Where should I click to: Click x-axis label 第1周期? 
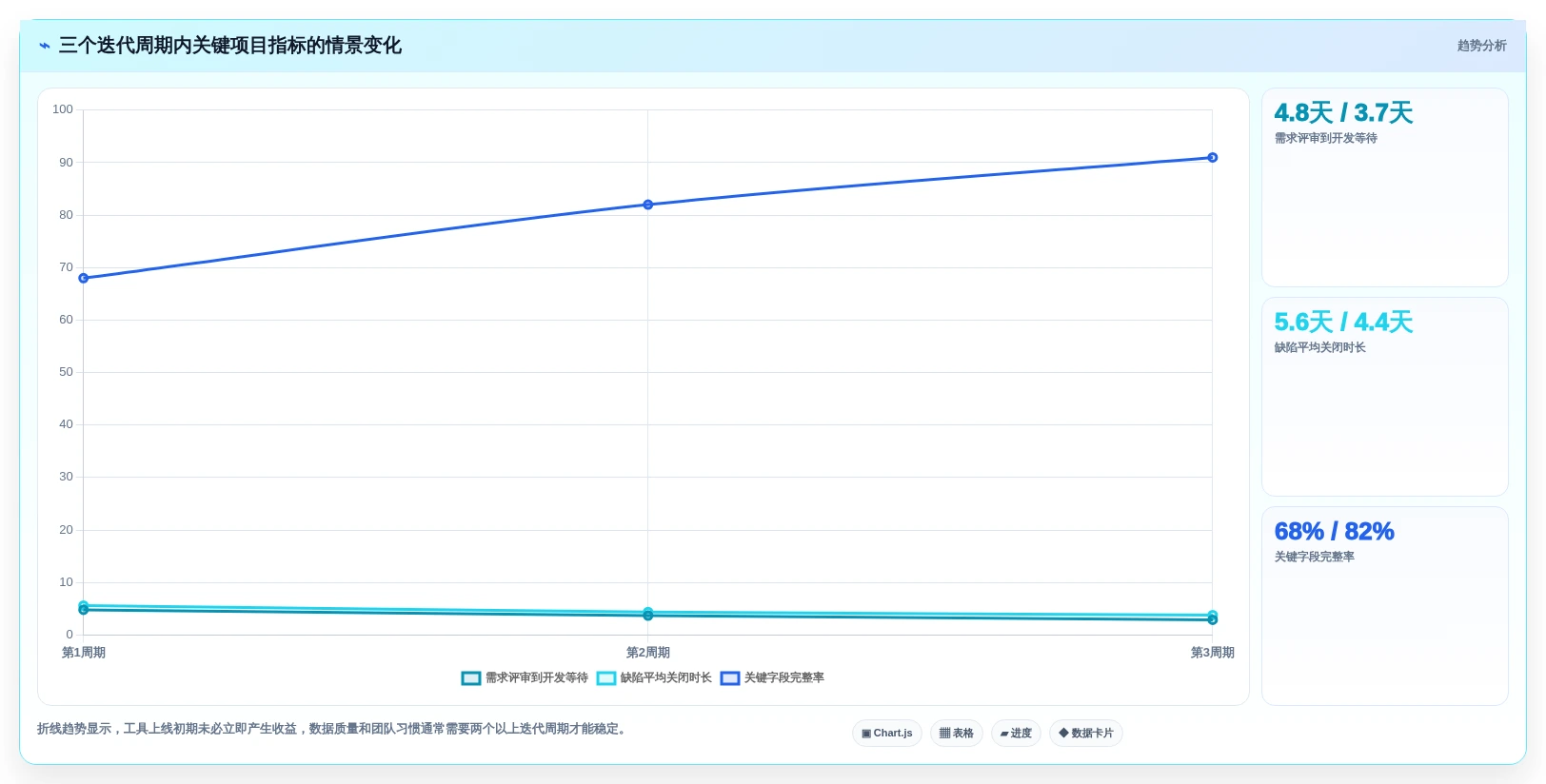click(84, 653)
